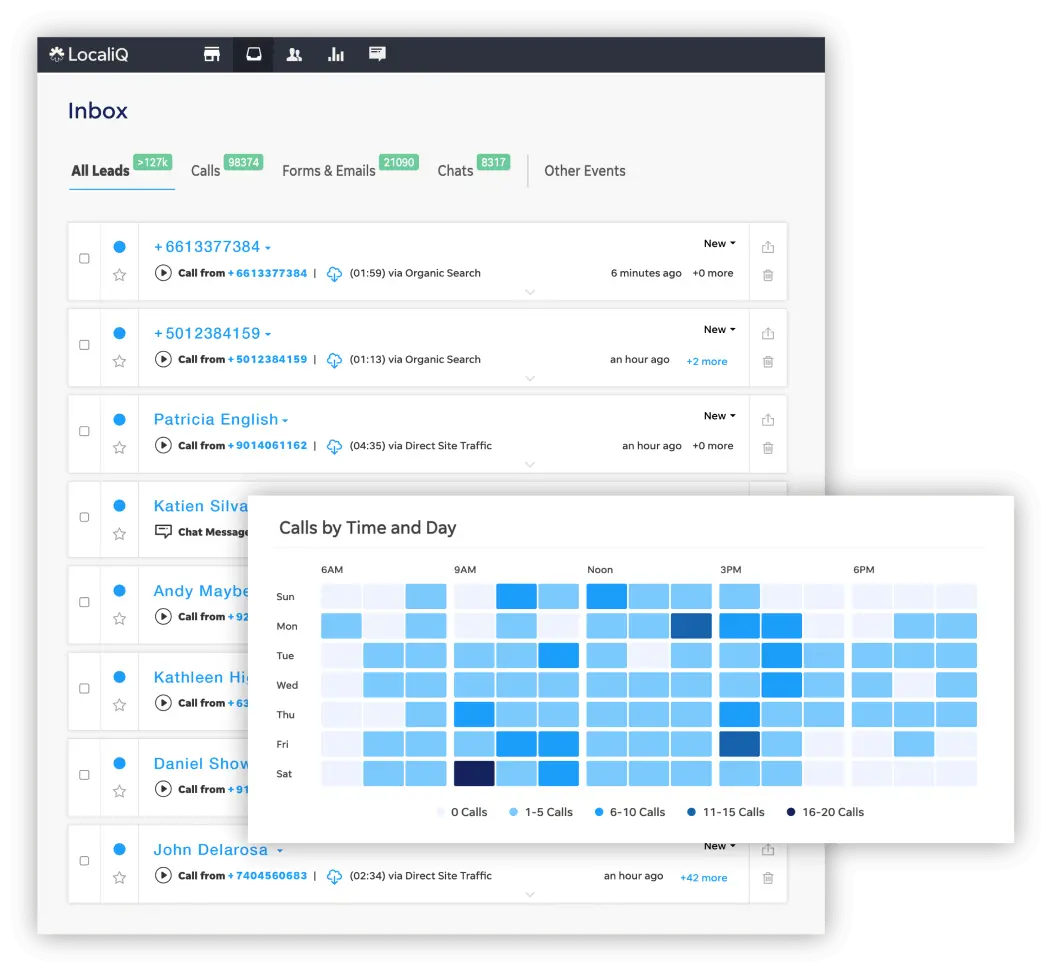This screenshot has width=1053, height=974.
Task: Check the John Delarosa lead checkbox
Action: coord(84,860)
